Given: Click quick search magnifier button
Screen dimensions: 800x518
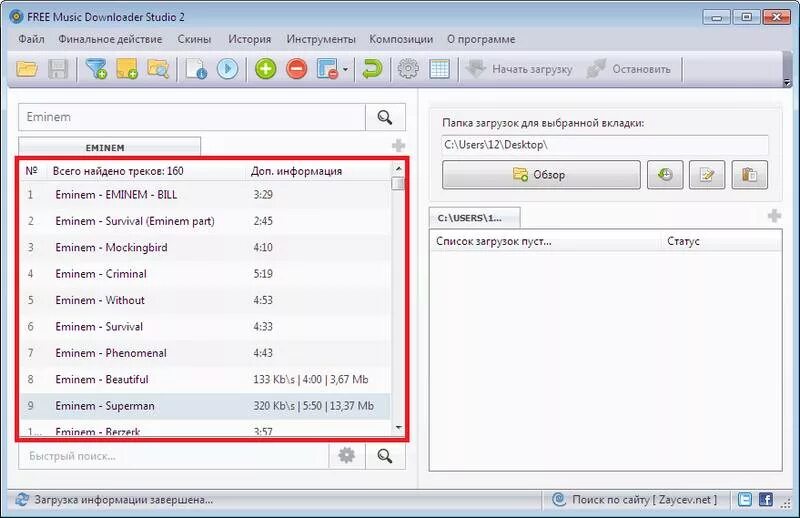Looking at the screenshot, I should pyautogui.click(x=385, y=456).
